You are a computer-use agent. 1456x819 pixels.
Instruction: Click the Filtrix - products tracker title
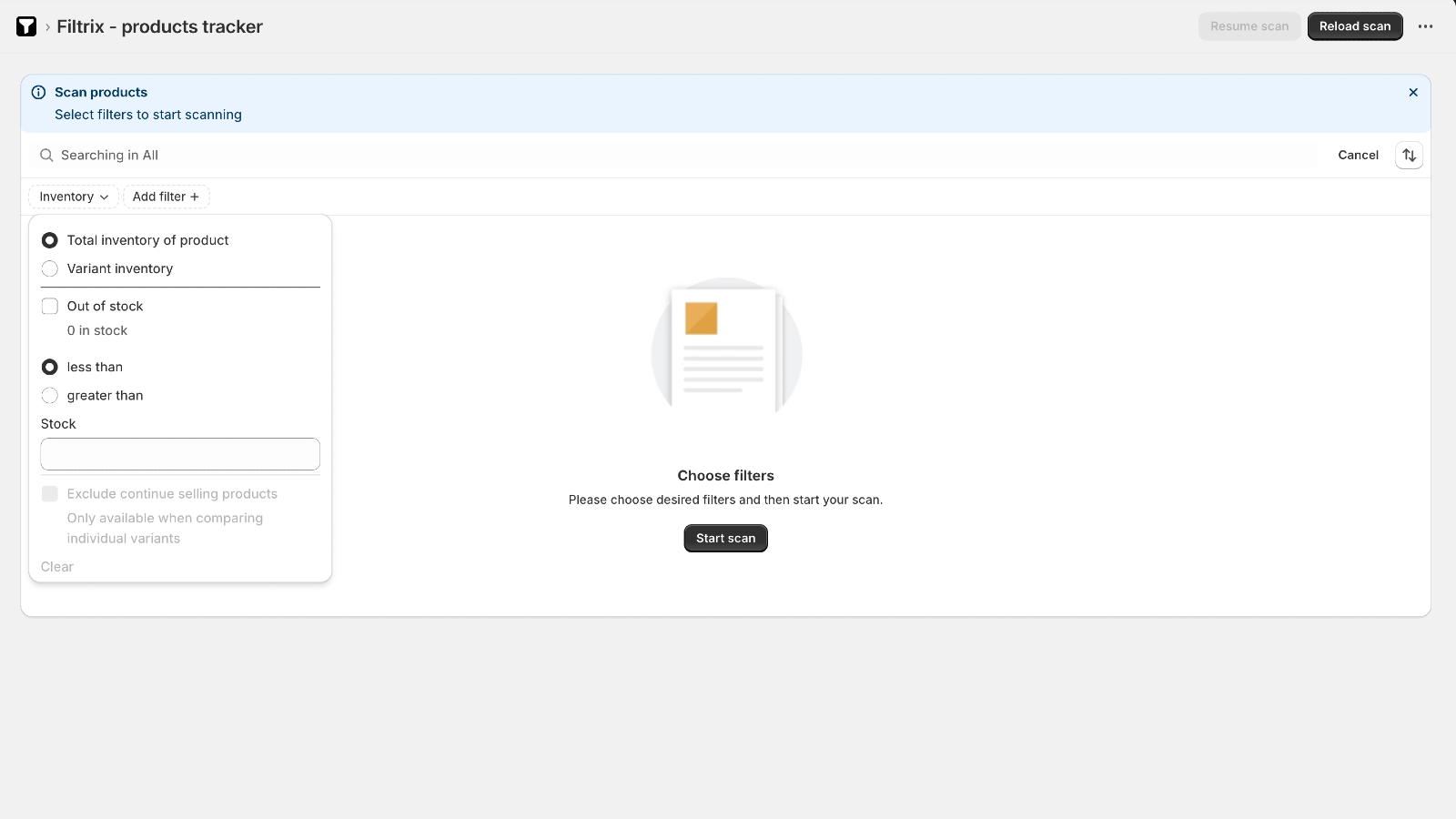(159, 26)
